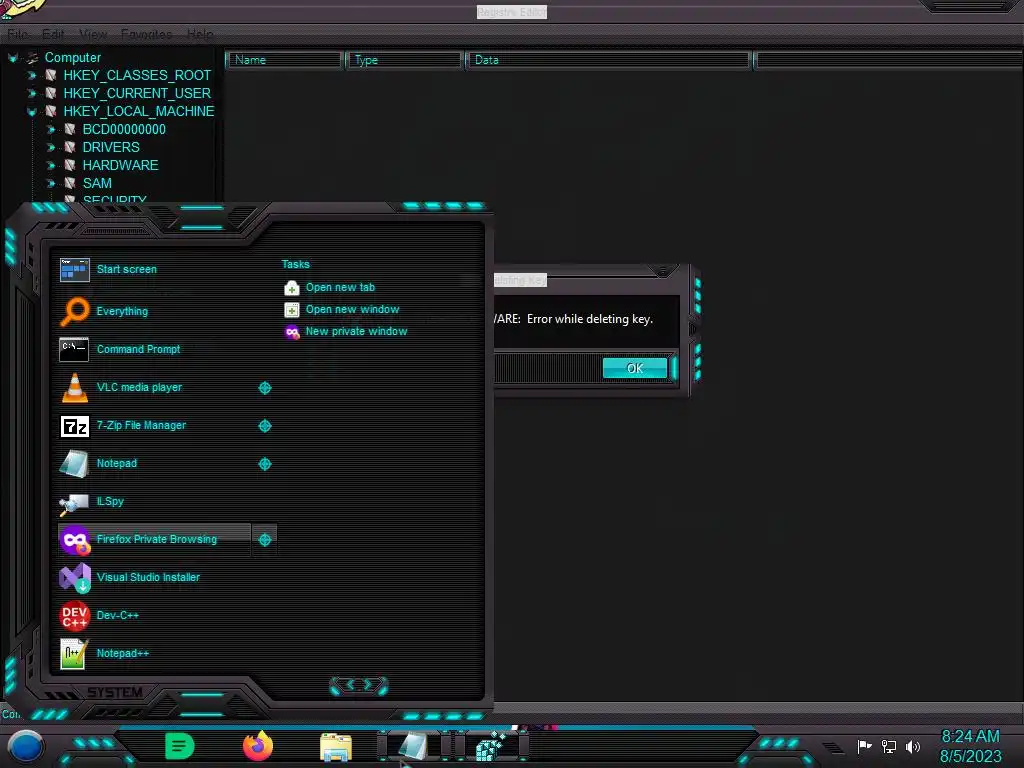Expand DRIVERS key arrow
Image resolution: width=1024 pixels, height=768 pixels.
(x=50, y=148)
